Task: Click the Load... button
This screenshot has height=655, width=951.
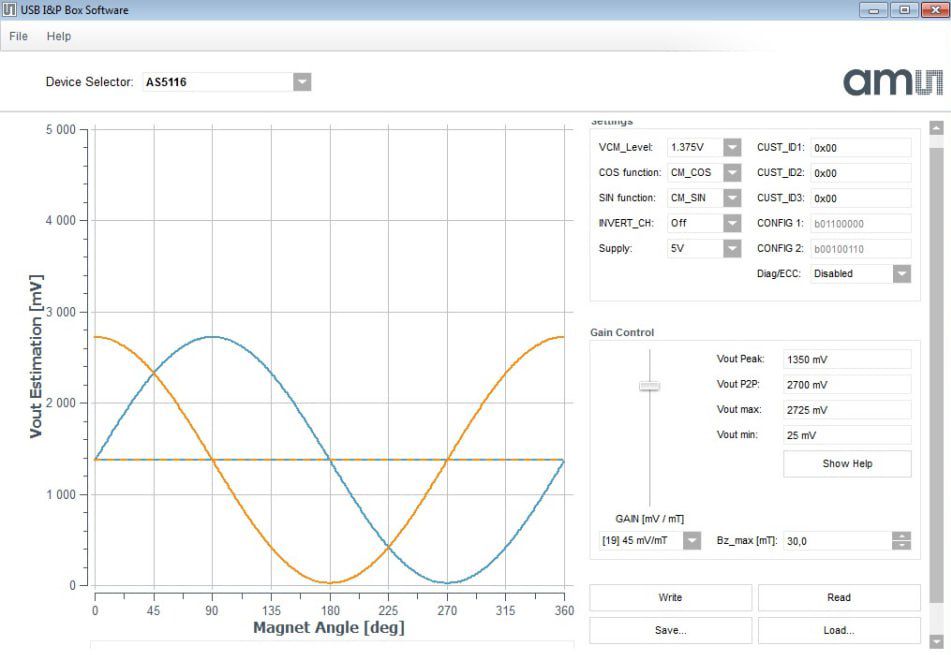Action: (838, 630)
